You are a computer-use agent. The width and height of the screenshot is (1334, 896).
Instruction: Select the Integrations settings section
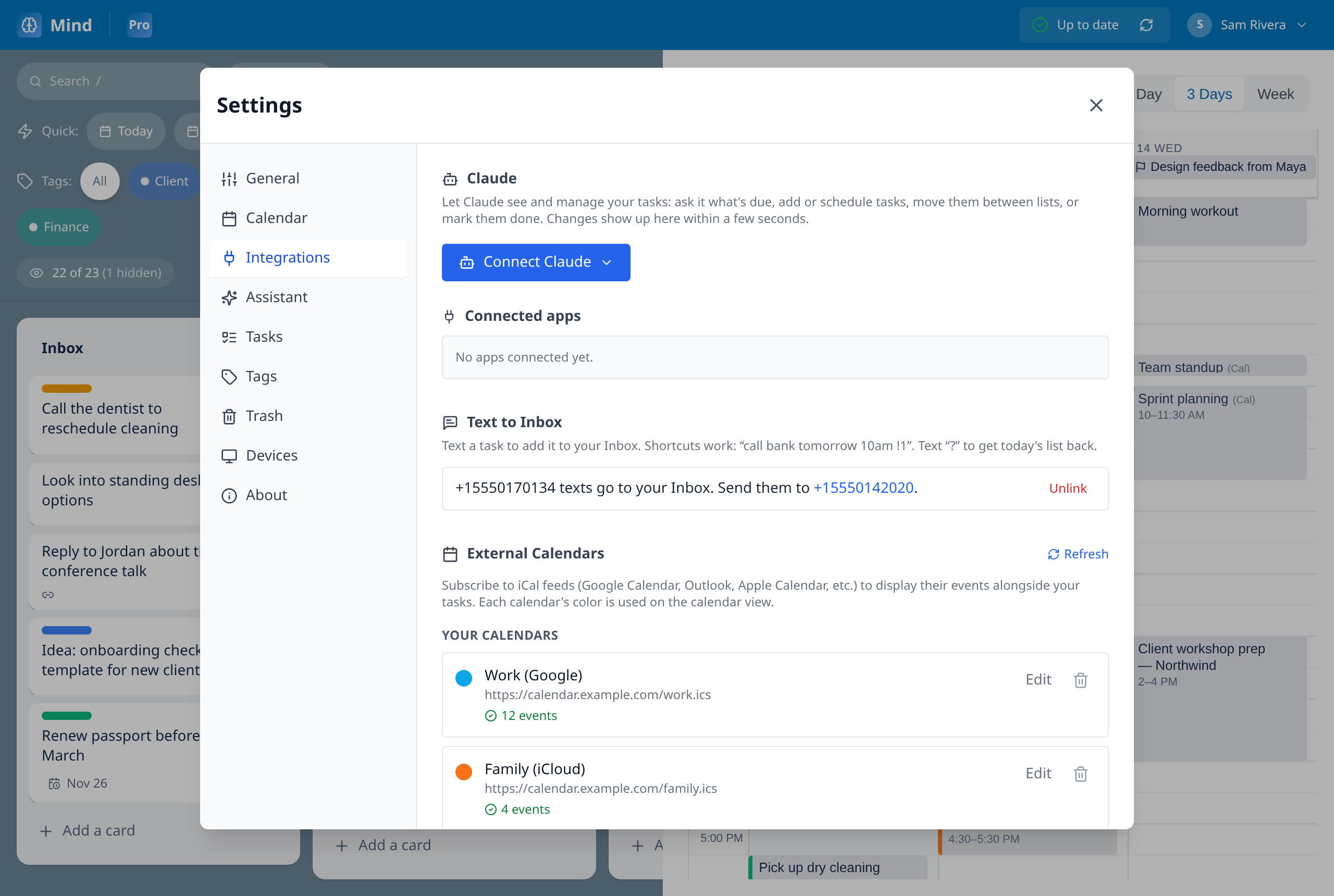pos(308,258)
